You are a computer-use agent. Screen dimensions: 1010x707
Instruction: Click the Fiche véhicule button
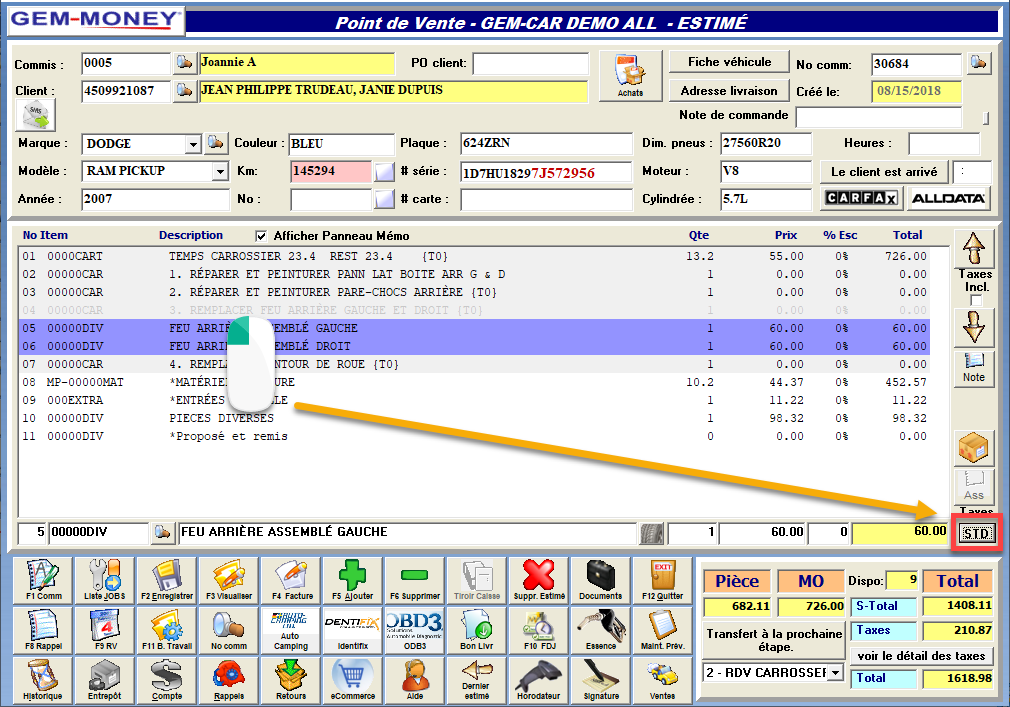[729, 62]
